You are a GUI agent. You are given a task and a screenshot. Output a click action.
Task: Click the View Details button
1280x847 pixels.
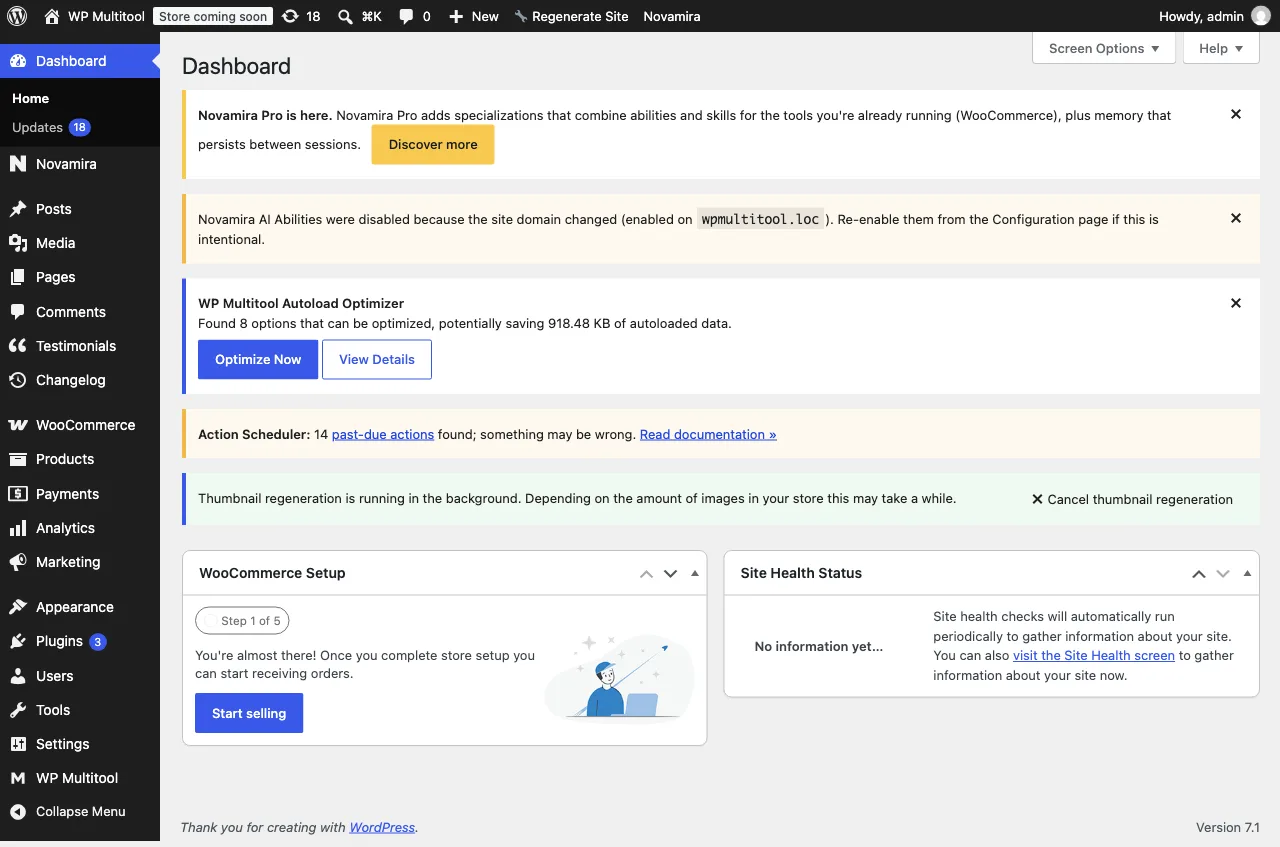377,359
